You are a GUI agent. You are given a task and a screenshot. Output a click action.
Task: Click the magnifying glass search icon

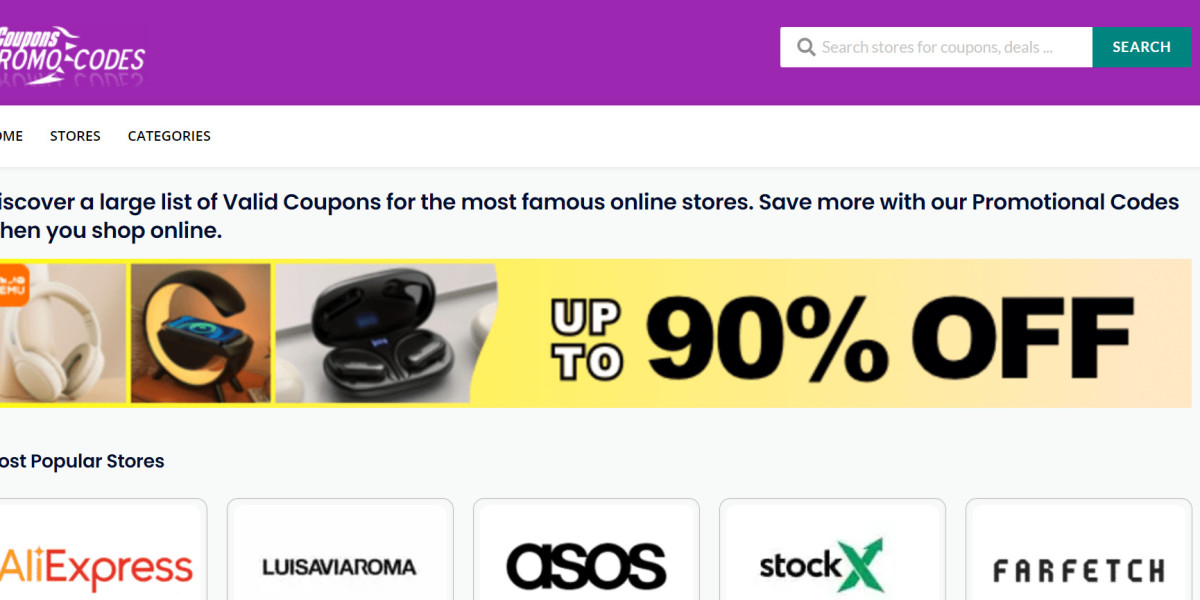point(806,46)
